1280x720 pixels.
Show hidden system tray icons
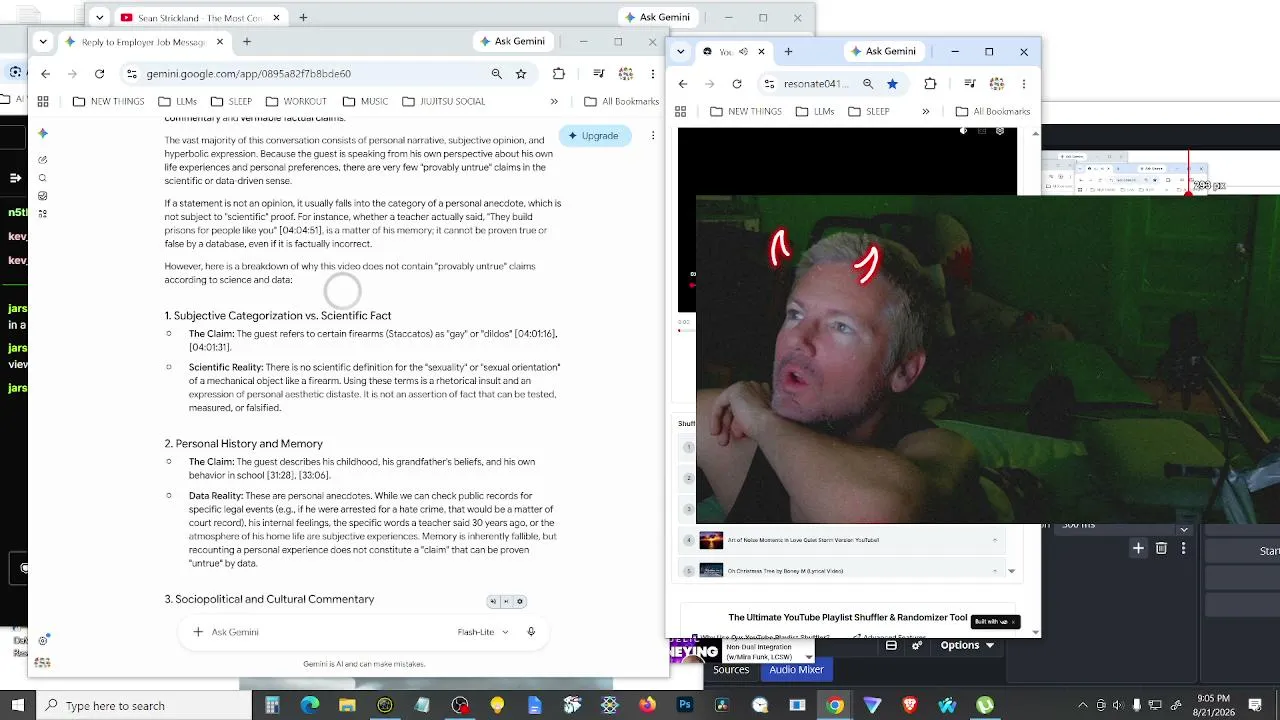pos(1082,705)
